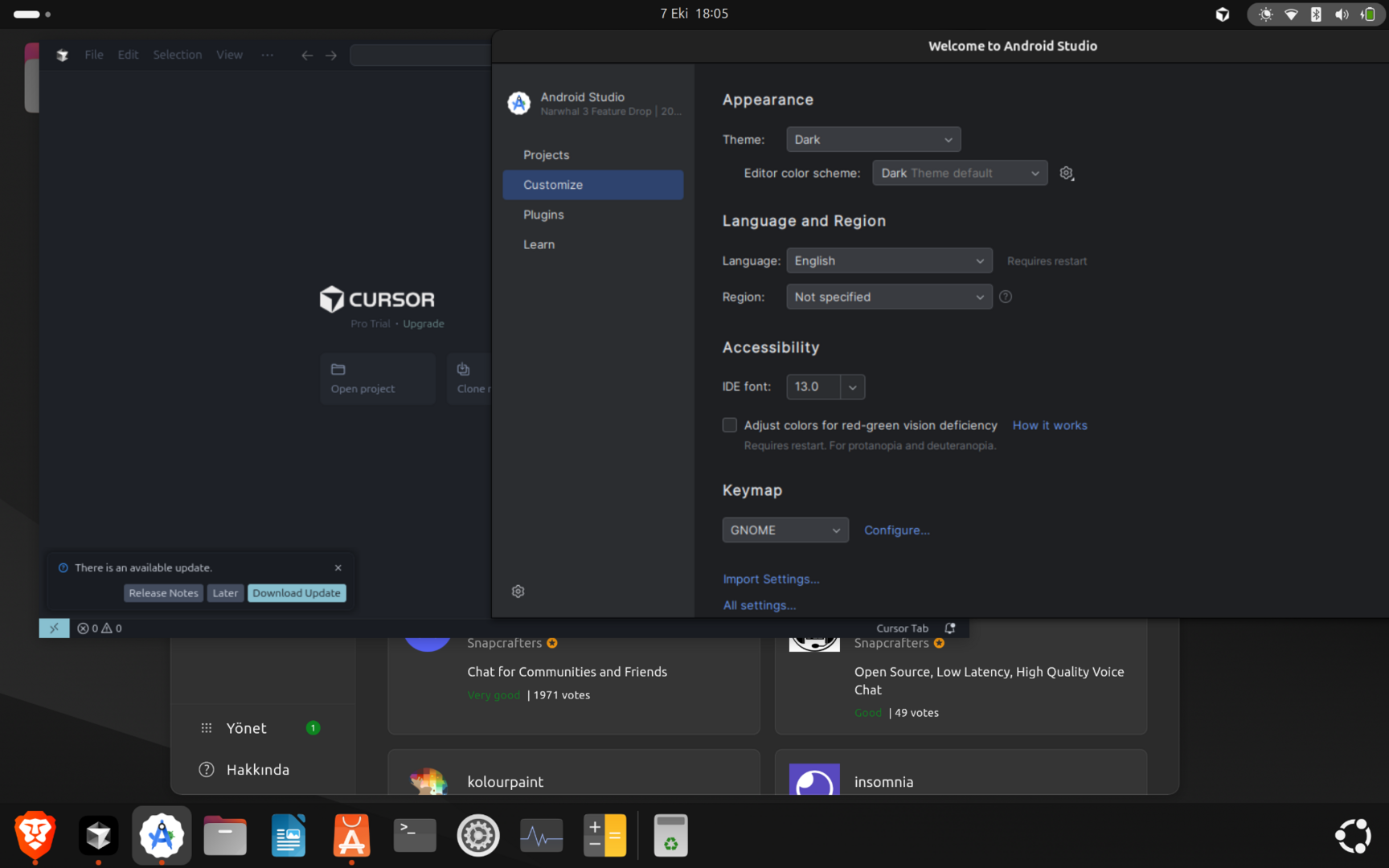Open Android Studio options gear at sidebar bottom
The width and height of the screenshot is (1389, 868).
[518, 592]
